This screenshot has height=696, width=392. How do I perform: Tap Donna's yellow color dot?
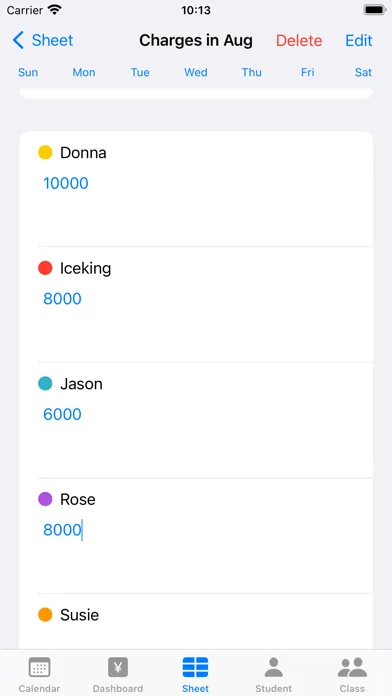click(x=45, y=152)
